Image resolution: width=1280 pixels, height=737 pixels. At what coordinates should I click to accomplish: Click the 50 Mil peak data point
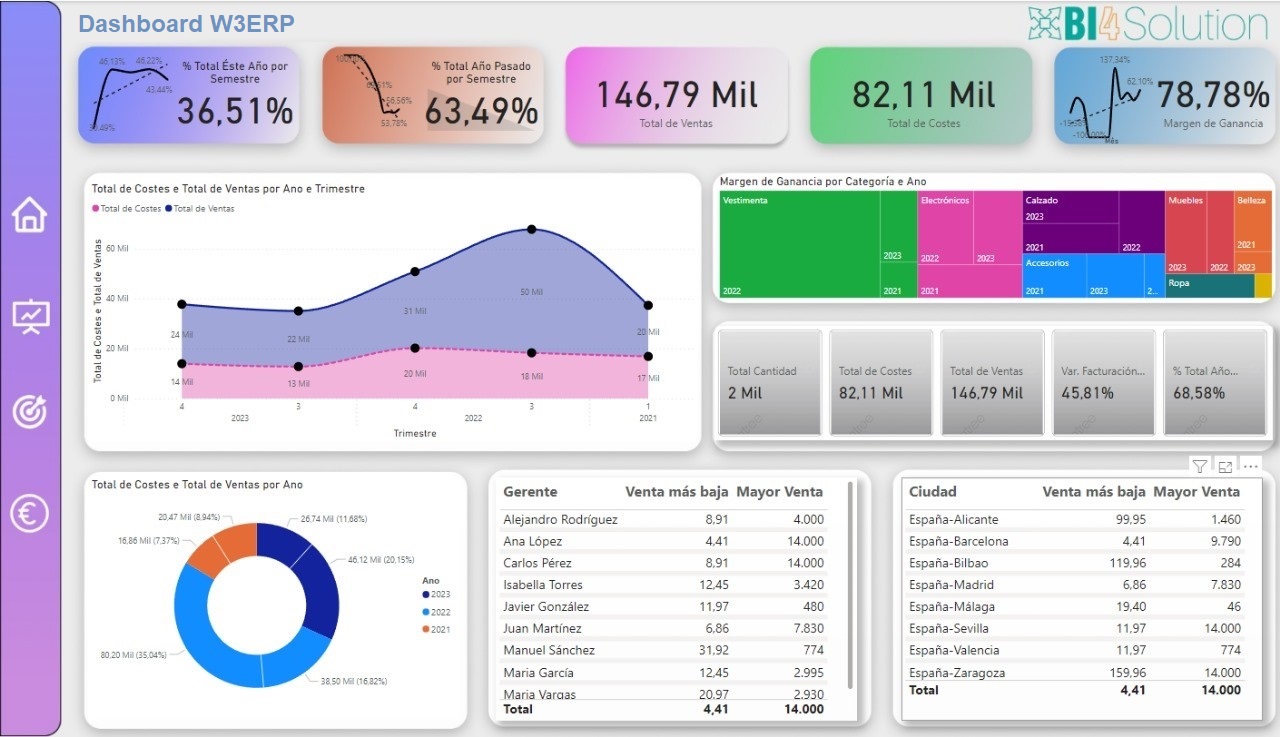pos(532,230)
